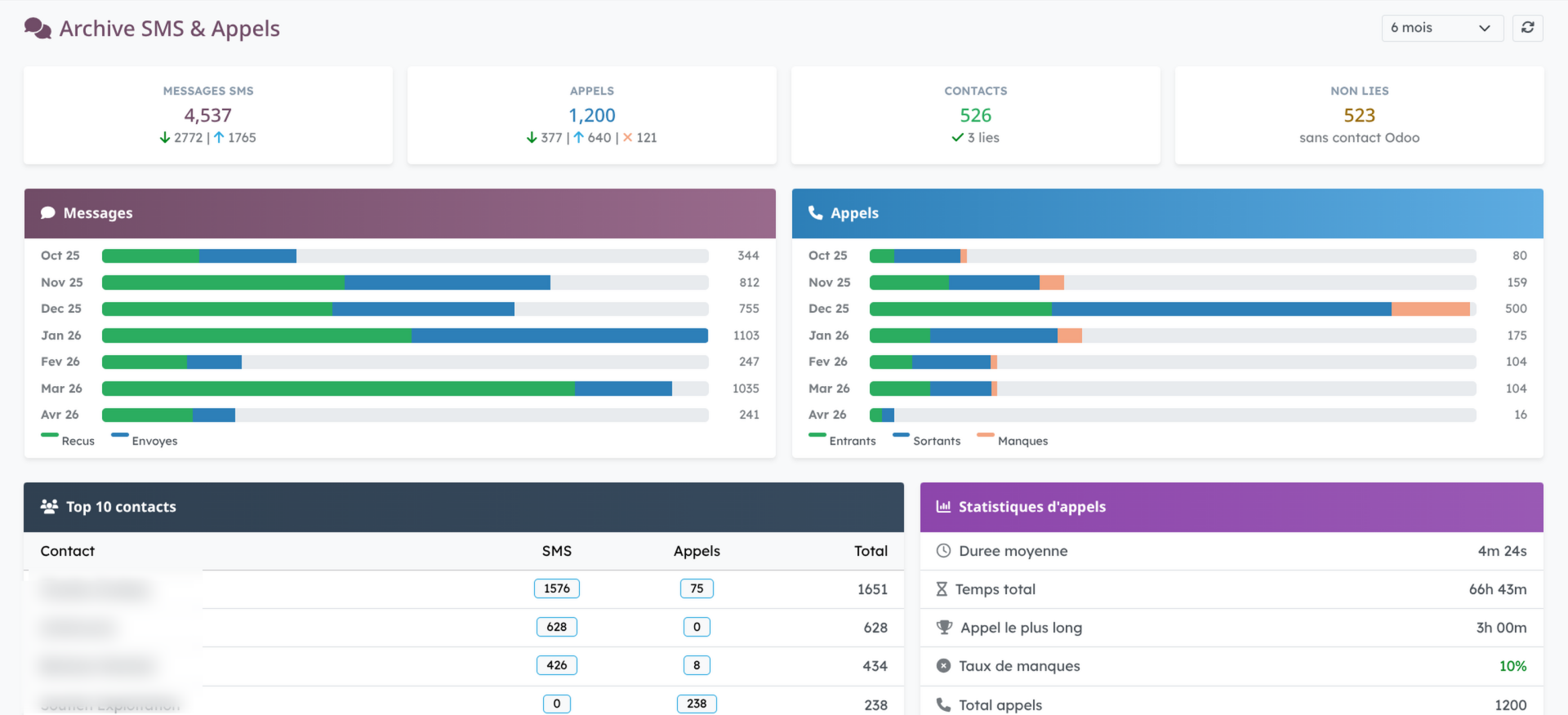Click the chat bubbles icon beside Archive title
Screen dimensions: 1568x715
click(x=38, y=29)
